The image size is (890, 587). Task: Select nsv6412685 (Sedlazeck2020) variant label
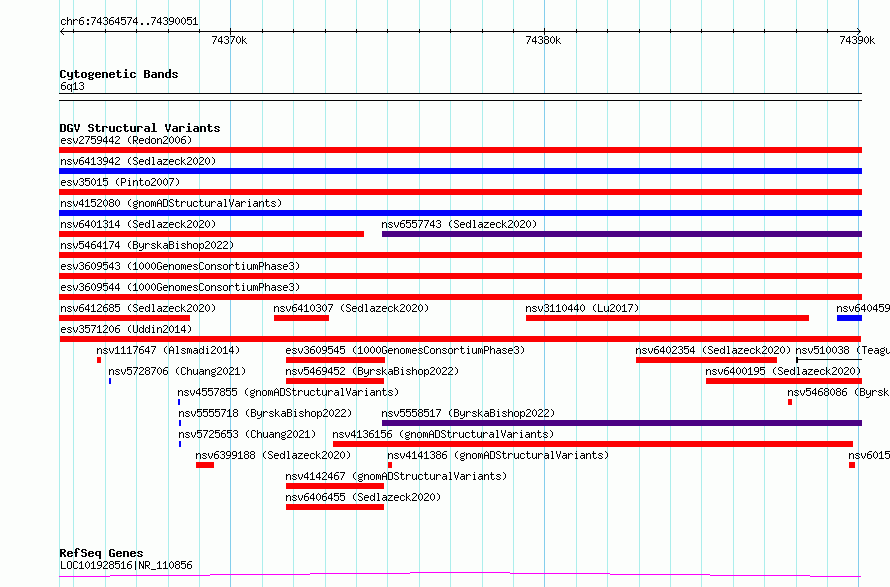[x=138, y=308]
